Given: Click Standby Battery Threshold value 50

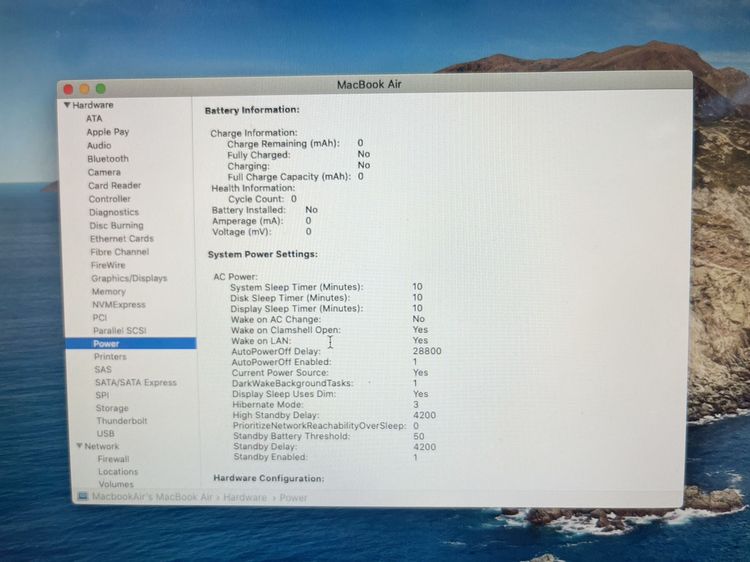Looking at the screenshot, I should pyautogui.click(x=419, y=436).
